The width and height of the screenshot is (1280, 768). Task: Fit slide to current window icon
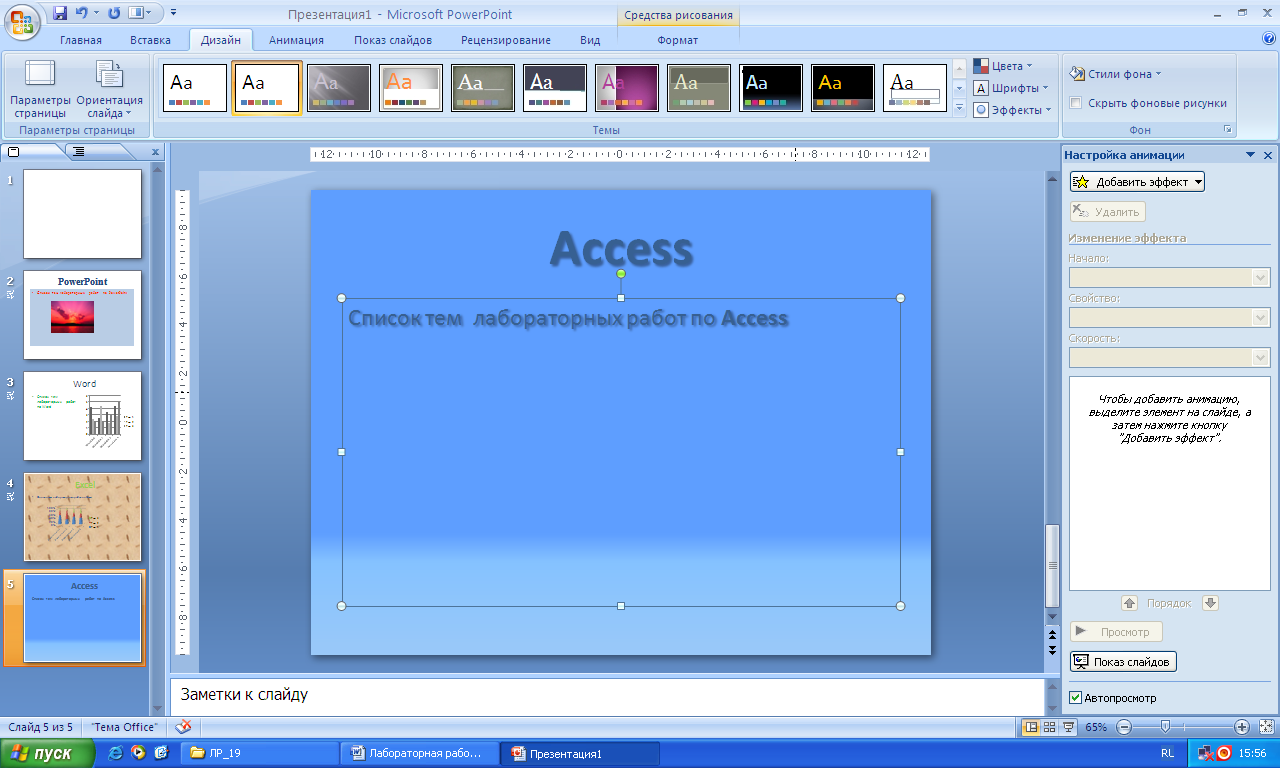[x=1265, y=727]
